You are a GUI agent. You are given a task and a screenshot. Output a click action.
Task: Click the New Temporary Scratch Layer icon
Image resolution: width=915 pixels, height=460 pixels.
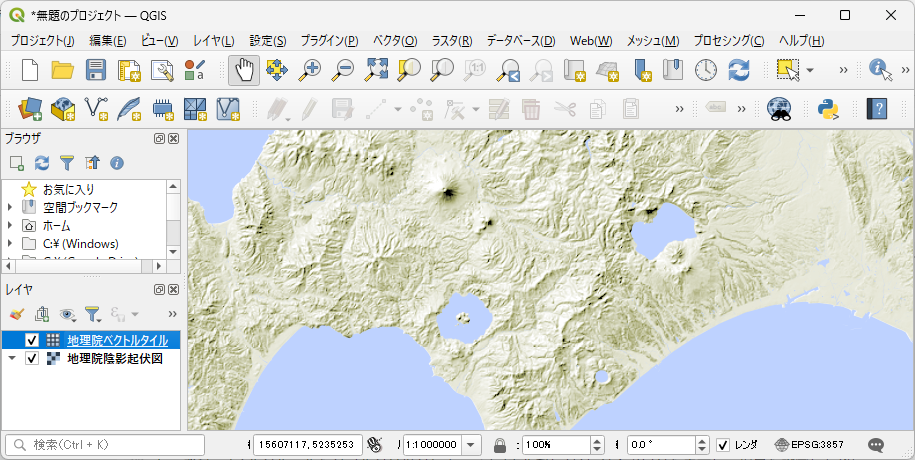(x=162, y=109)
